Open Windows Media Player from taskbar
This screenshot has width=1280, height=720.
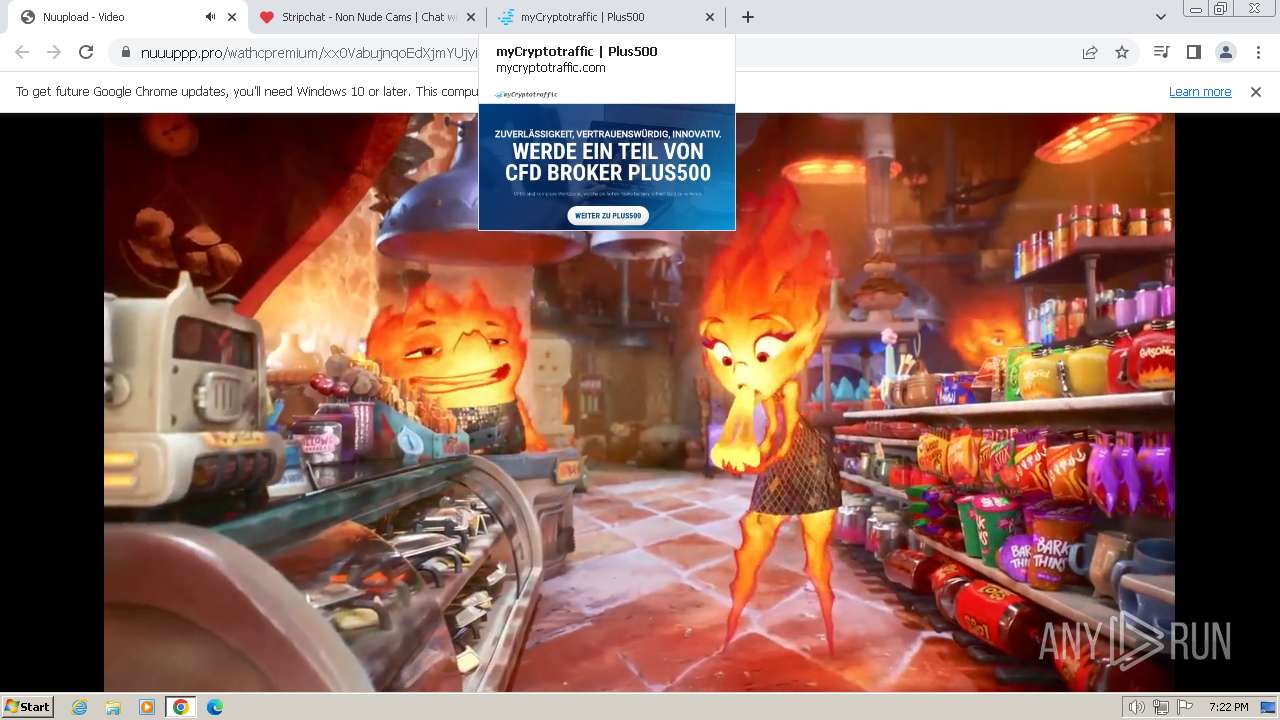coord(147,707)
